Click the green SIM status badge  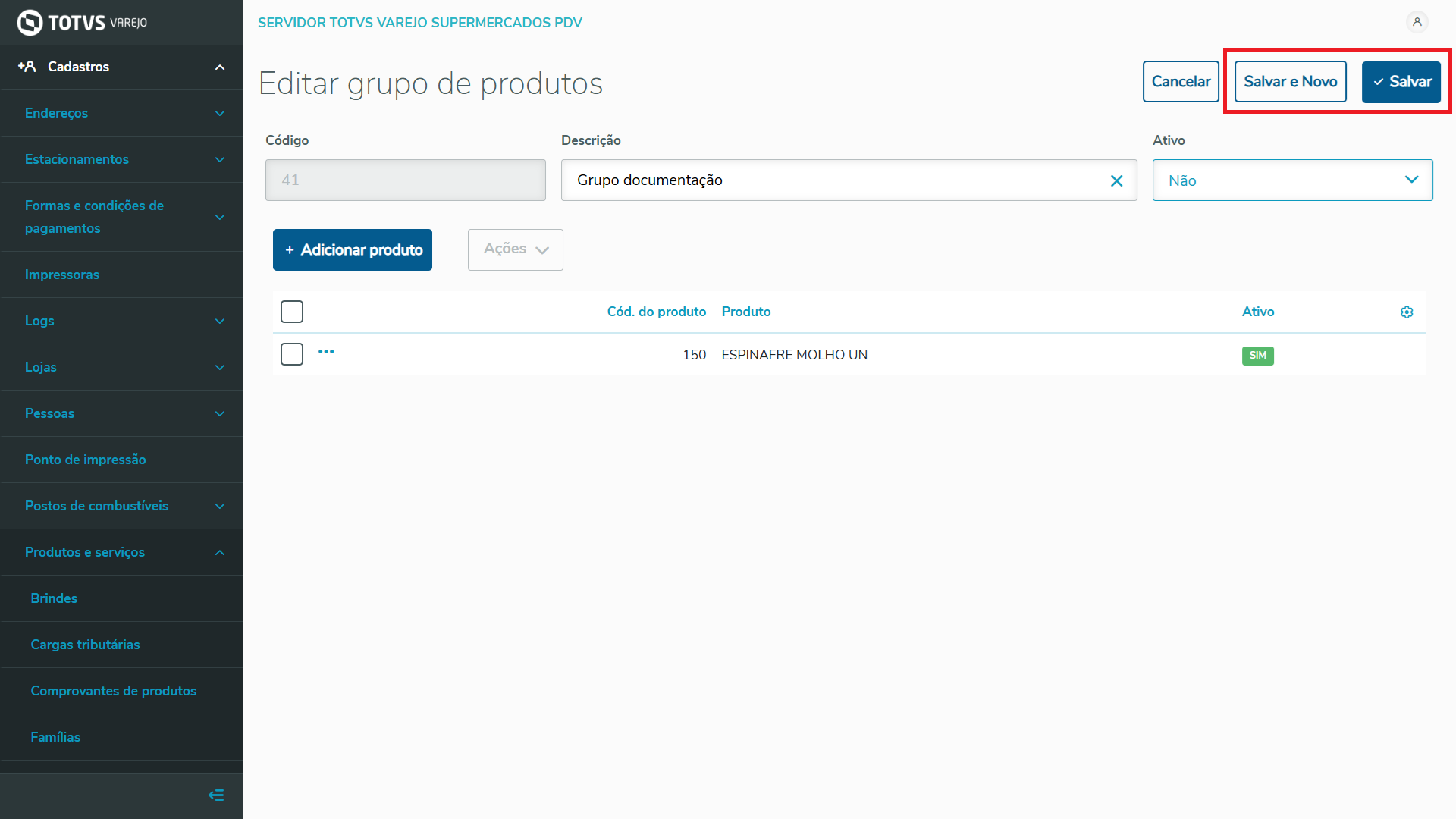[1257, 356]
